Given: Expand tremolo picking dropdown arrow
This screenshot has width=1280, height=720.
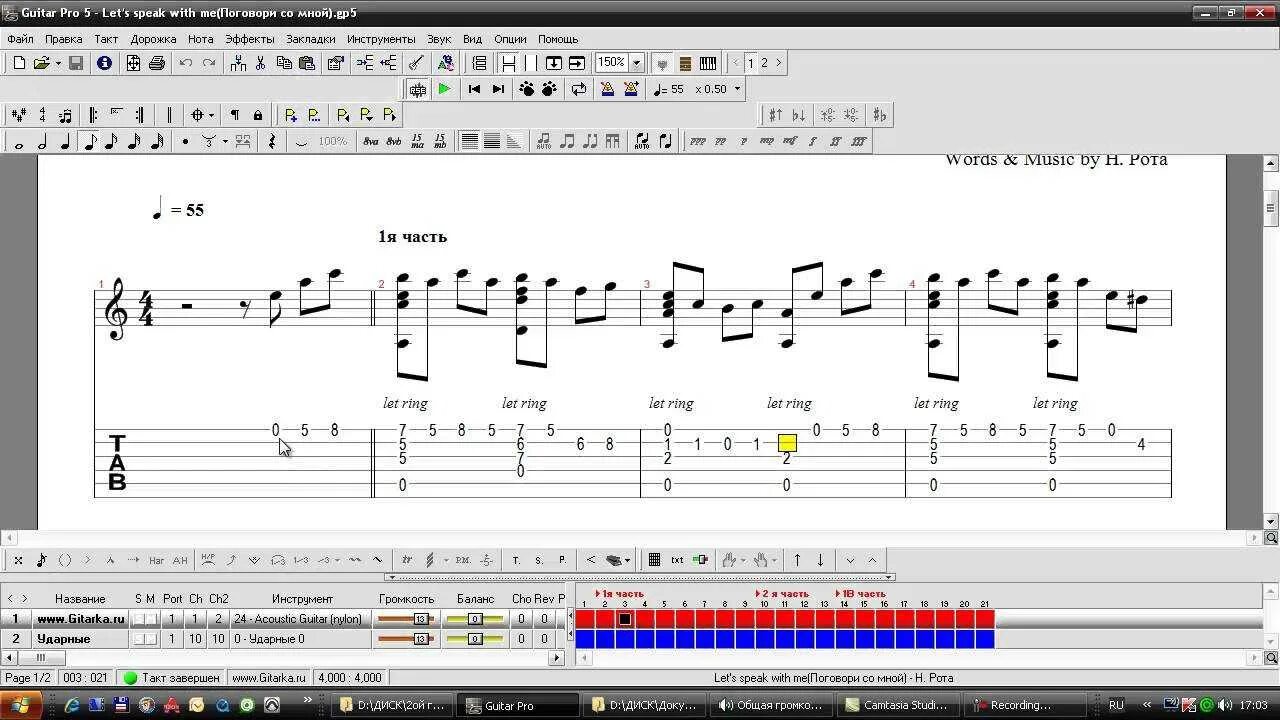Looking at the screenshot, I should [x=446, y=560].
